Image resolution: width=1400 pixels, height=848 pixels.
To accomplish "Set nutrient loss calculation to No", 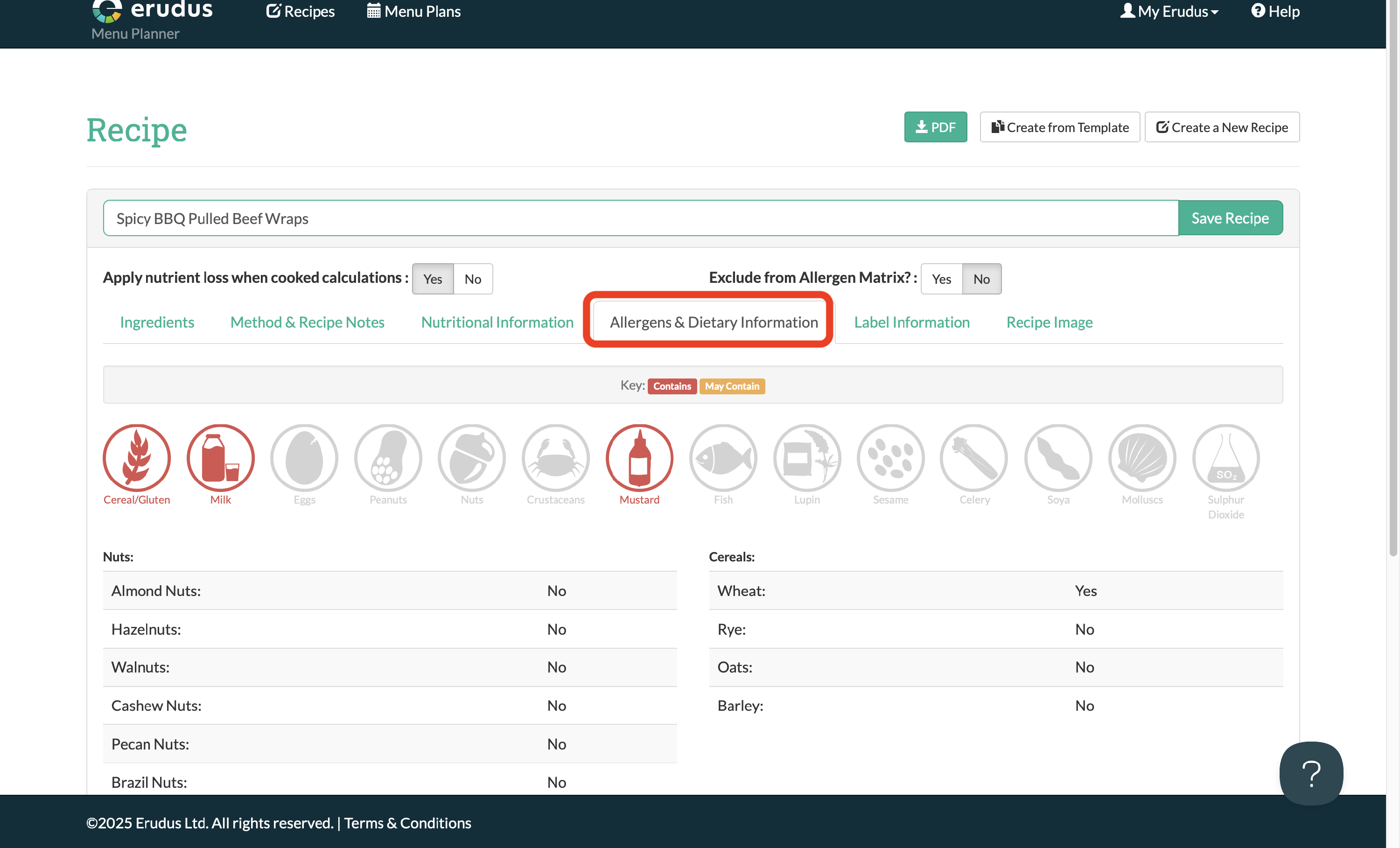I will pos(472,279).
